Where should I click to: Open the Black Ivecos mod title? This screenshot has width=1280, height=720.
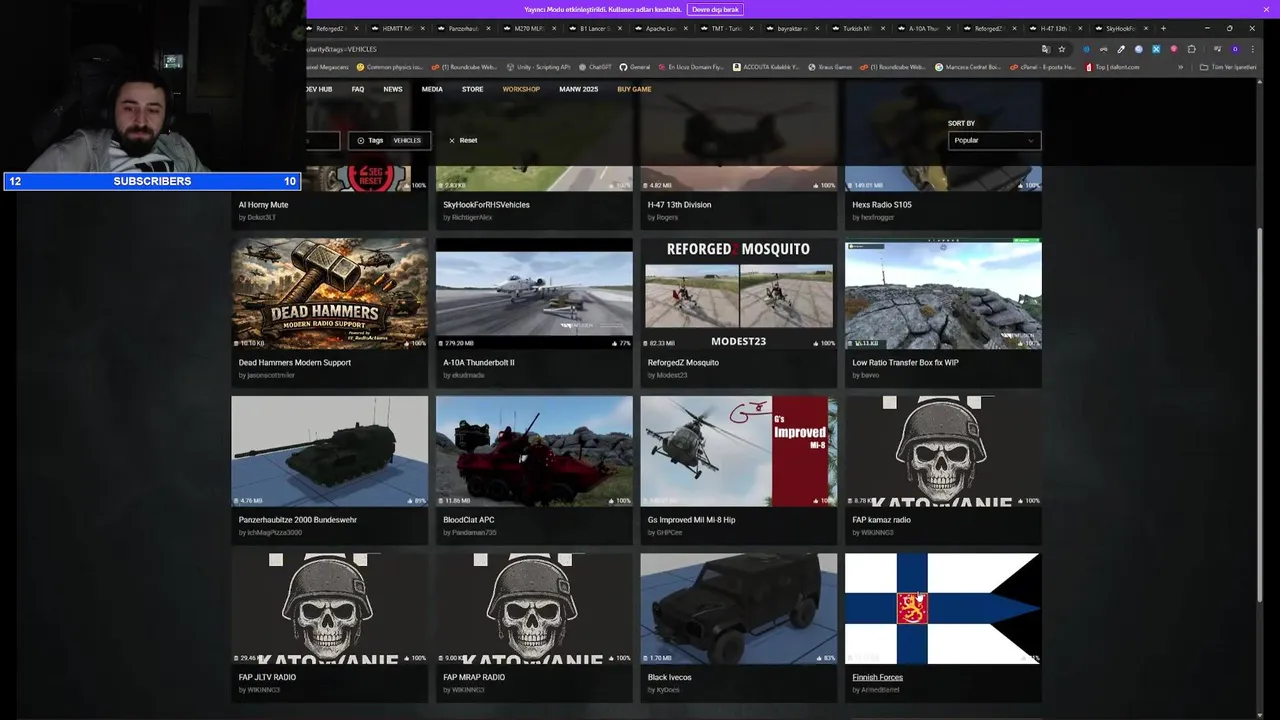click(x=669, y=677)
